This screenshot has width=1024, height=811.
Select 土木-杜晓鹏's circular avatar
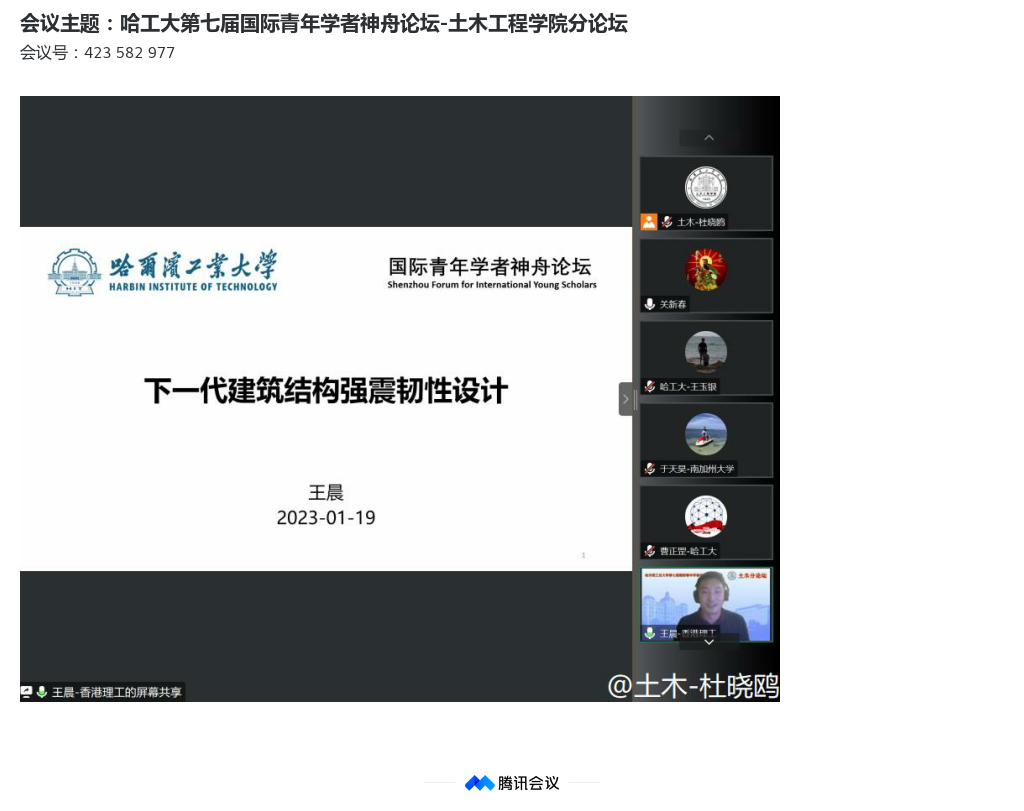pos(705,188)
